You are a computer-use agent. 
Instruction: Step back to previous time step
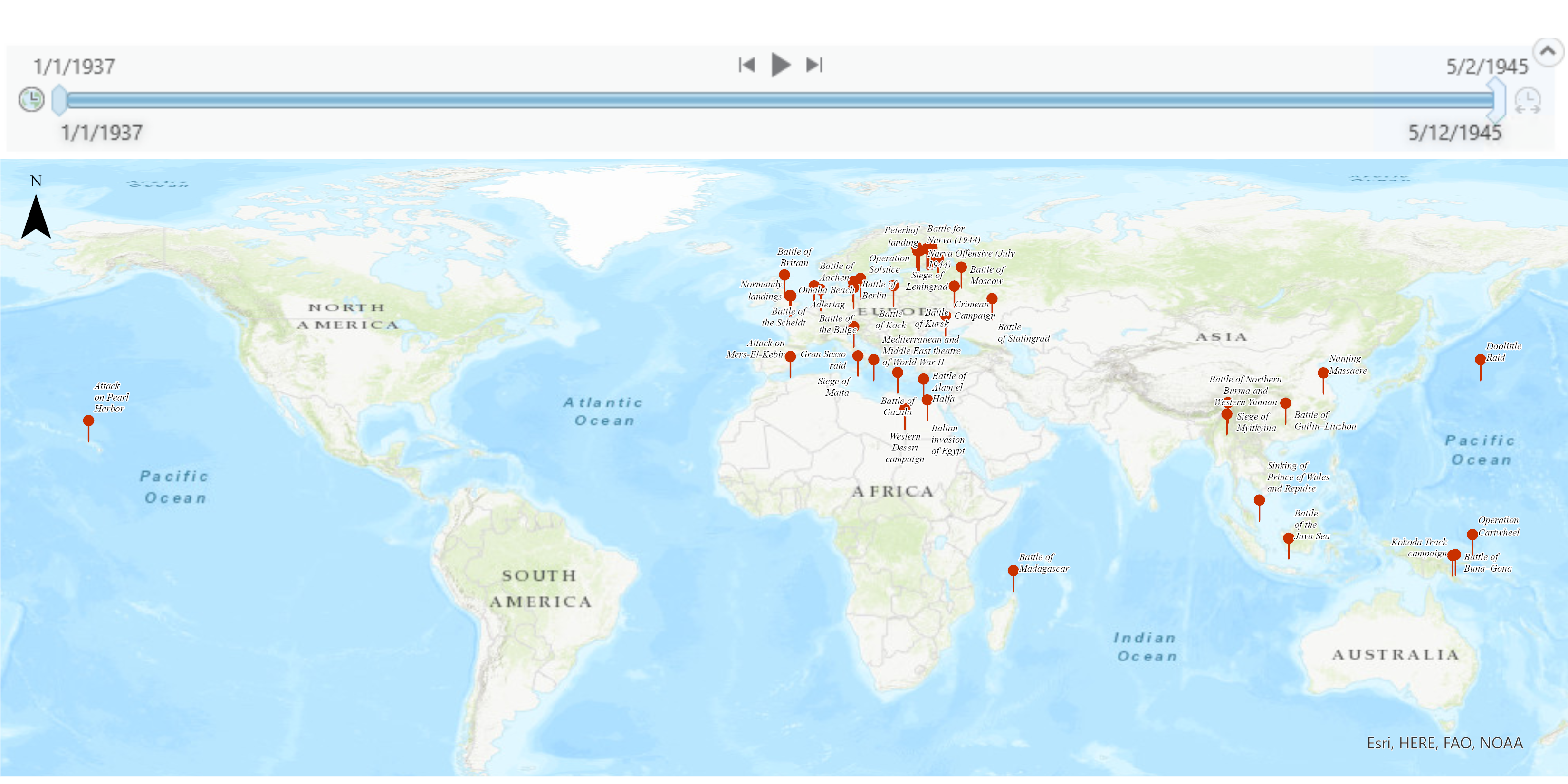click(x=747, y=65)
